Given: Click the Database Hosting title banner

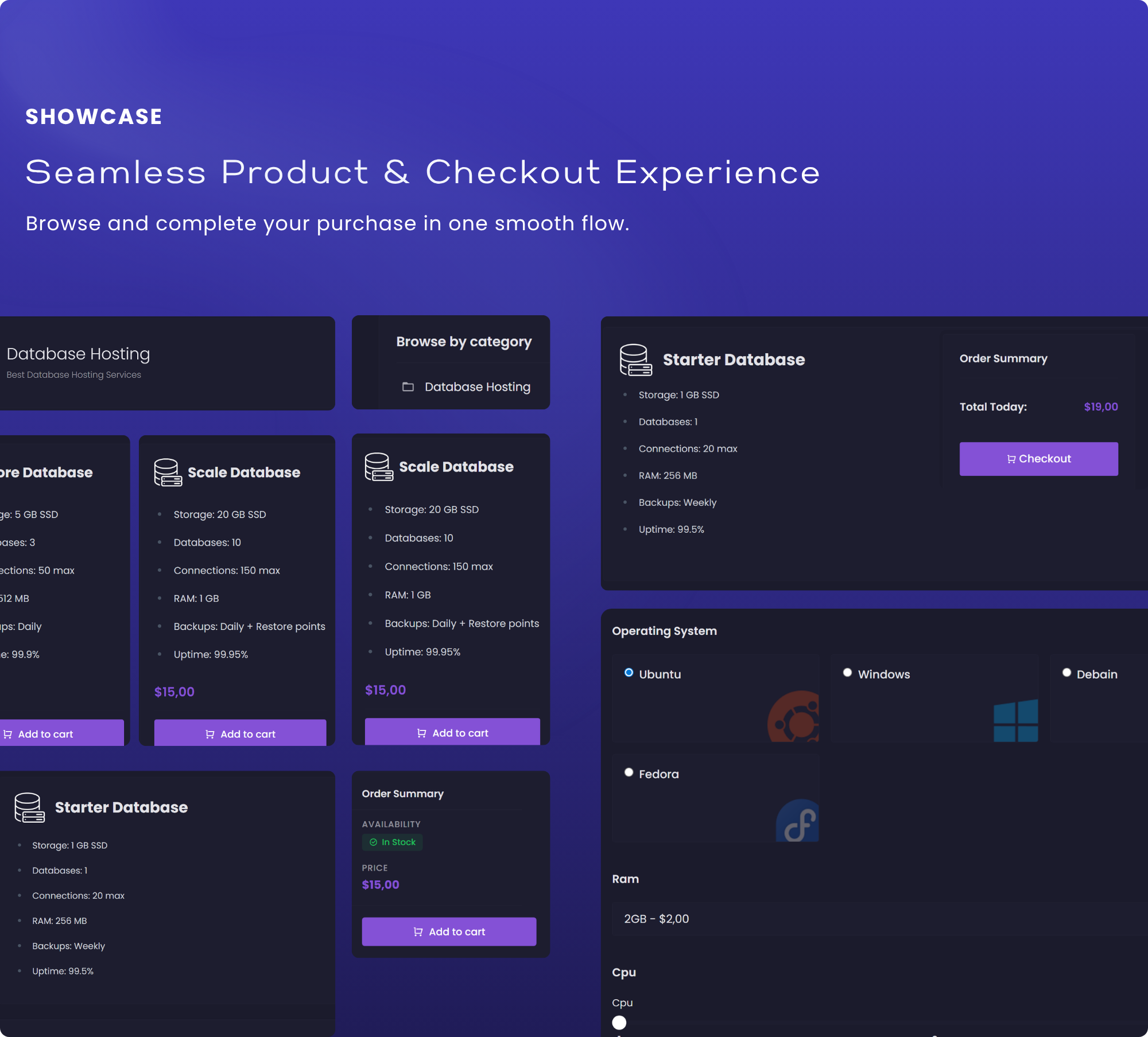Looking at the screenshot, I should (x=79, y=354).
